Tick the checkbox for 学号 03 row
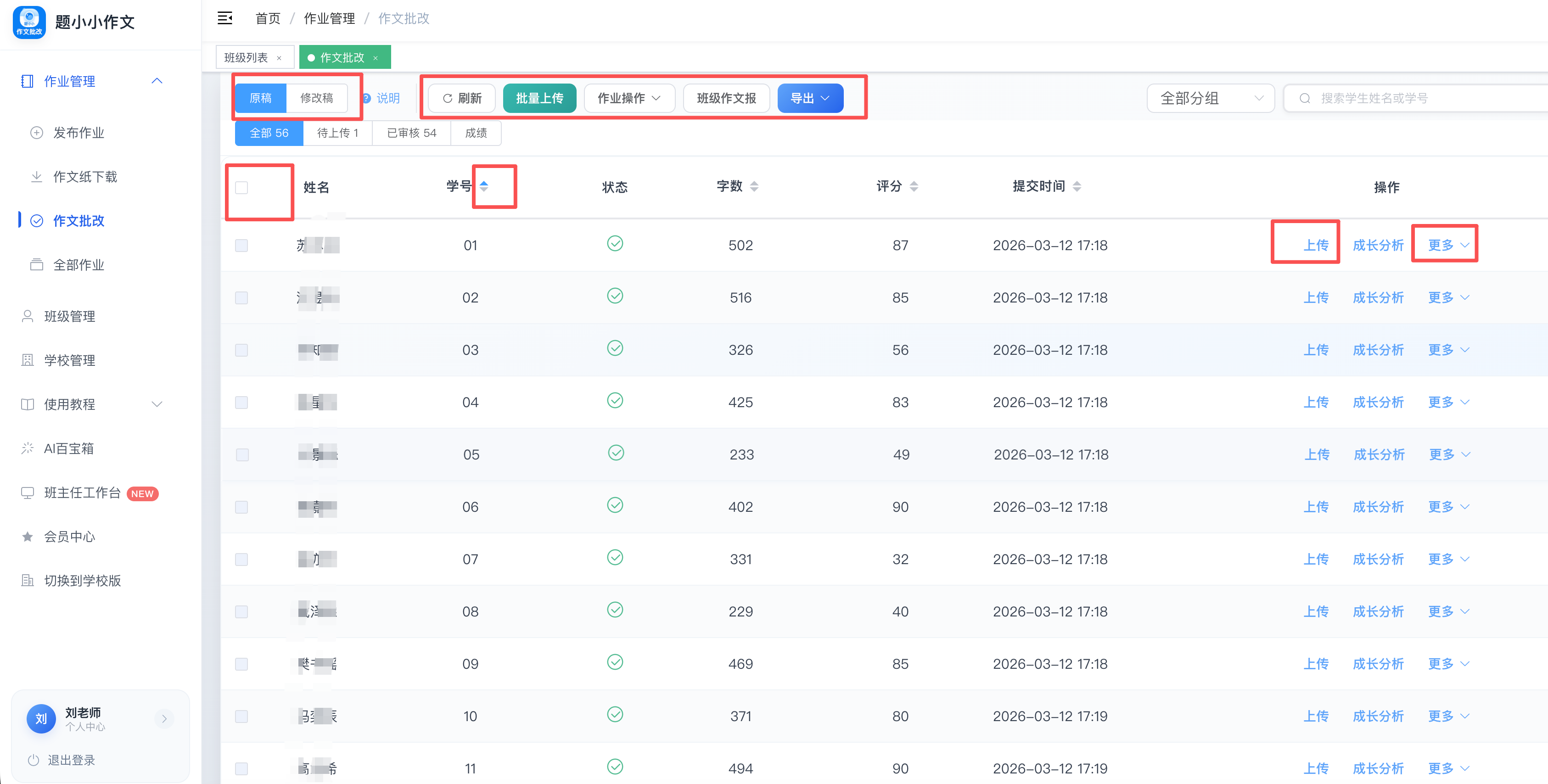Viewport: 1548px width, 784px height. click(241, 350)
